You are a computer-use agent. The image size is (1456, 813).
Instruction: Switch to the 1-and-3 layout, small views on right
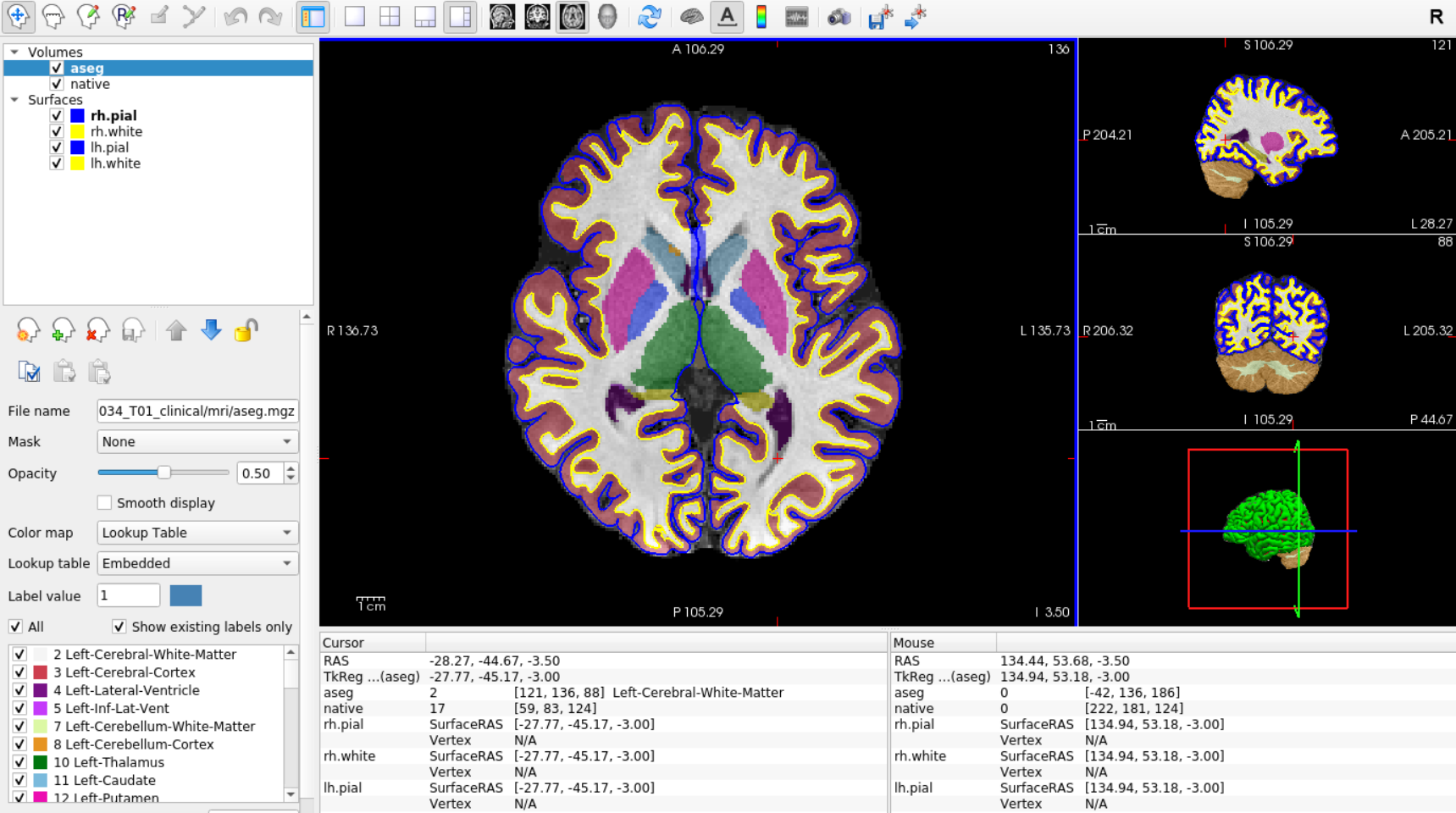tap(460, 16)
